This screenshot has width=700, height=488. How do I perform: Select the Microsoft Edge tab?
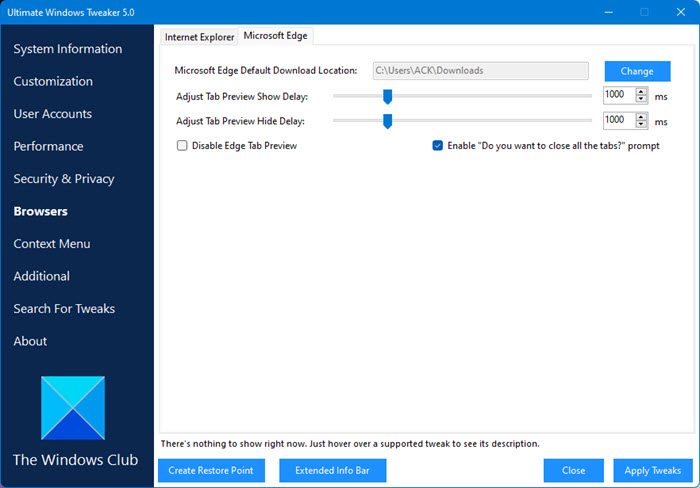point(276,36)
